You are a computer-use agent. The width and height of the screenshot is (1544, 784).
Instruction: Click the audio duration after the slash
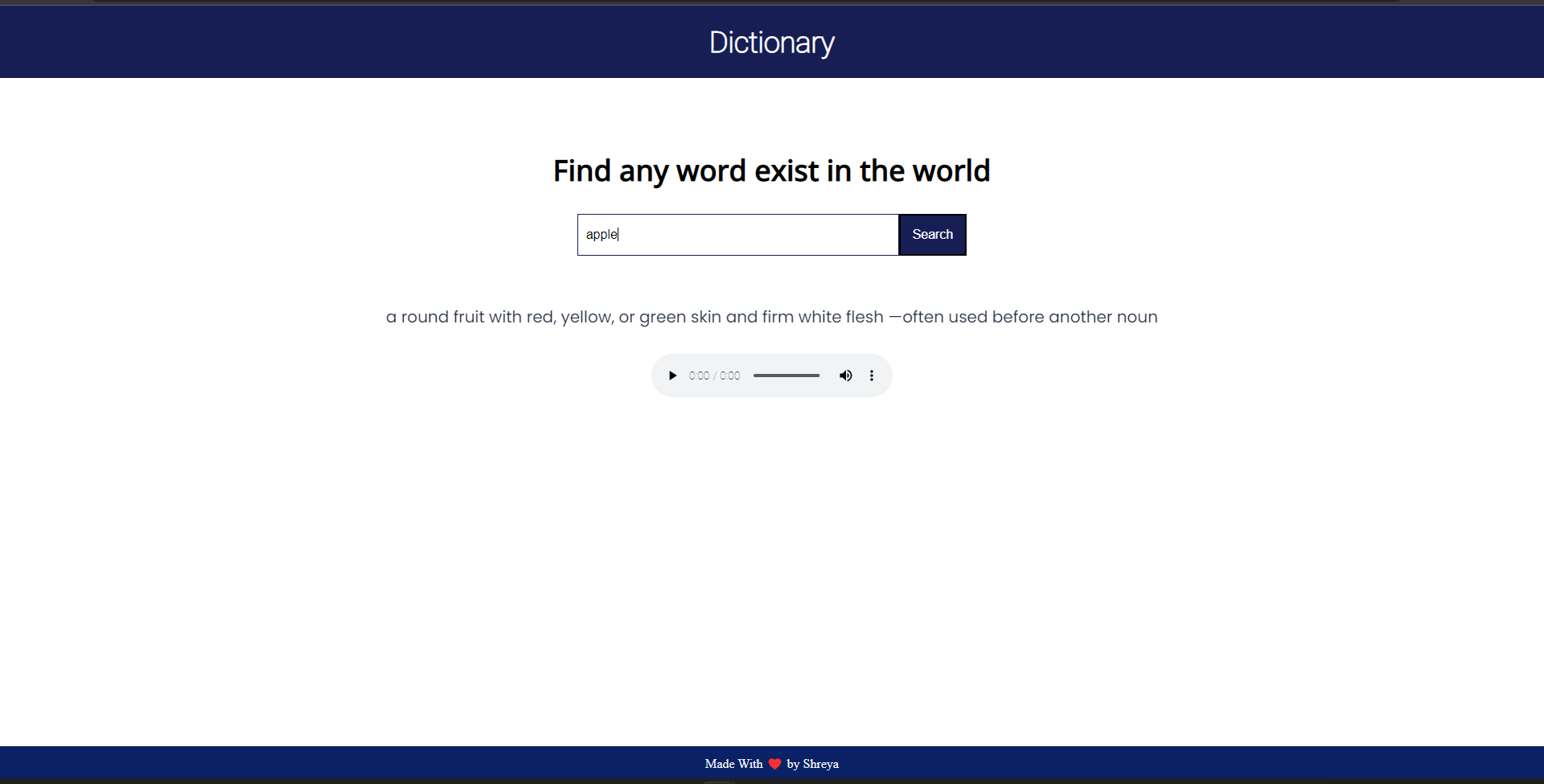pos(730,376)
